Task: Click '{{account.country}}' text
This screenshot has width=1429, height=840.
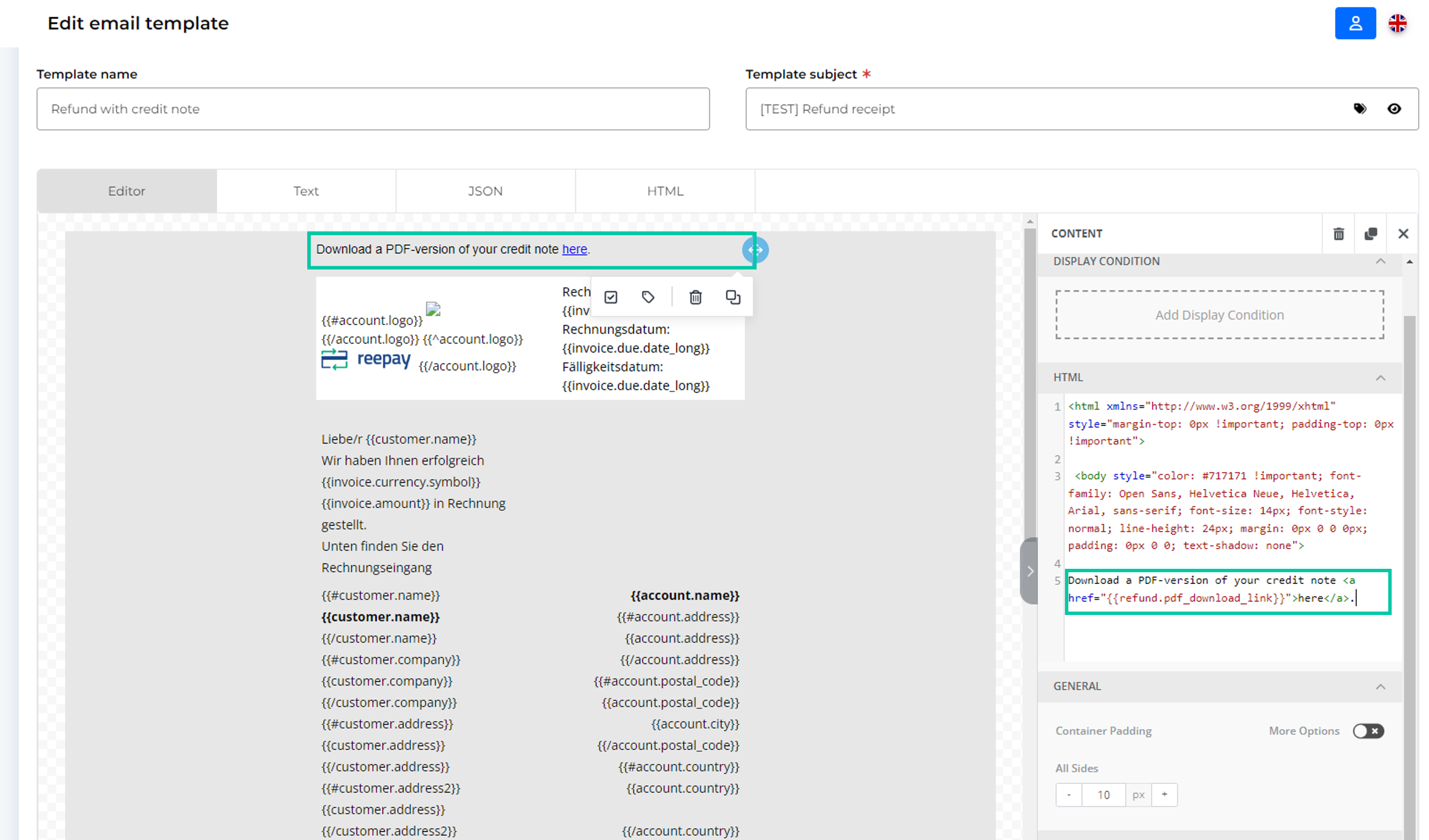Action: [x=682, y=788]
